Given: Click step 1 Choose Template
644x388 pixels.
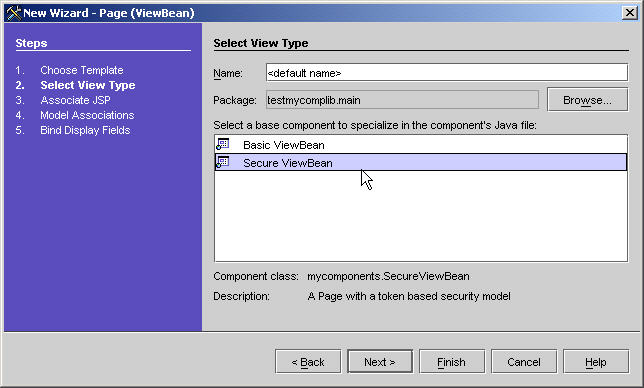Looking at the screenshot, I should pos(82,70).
